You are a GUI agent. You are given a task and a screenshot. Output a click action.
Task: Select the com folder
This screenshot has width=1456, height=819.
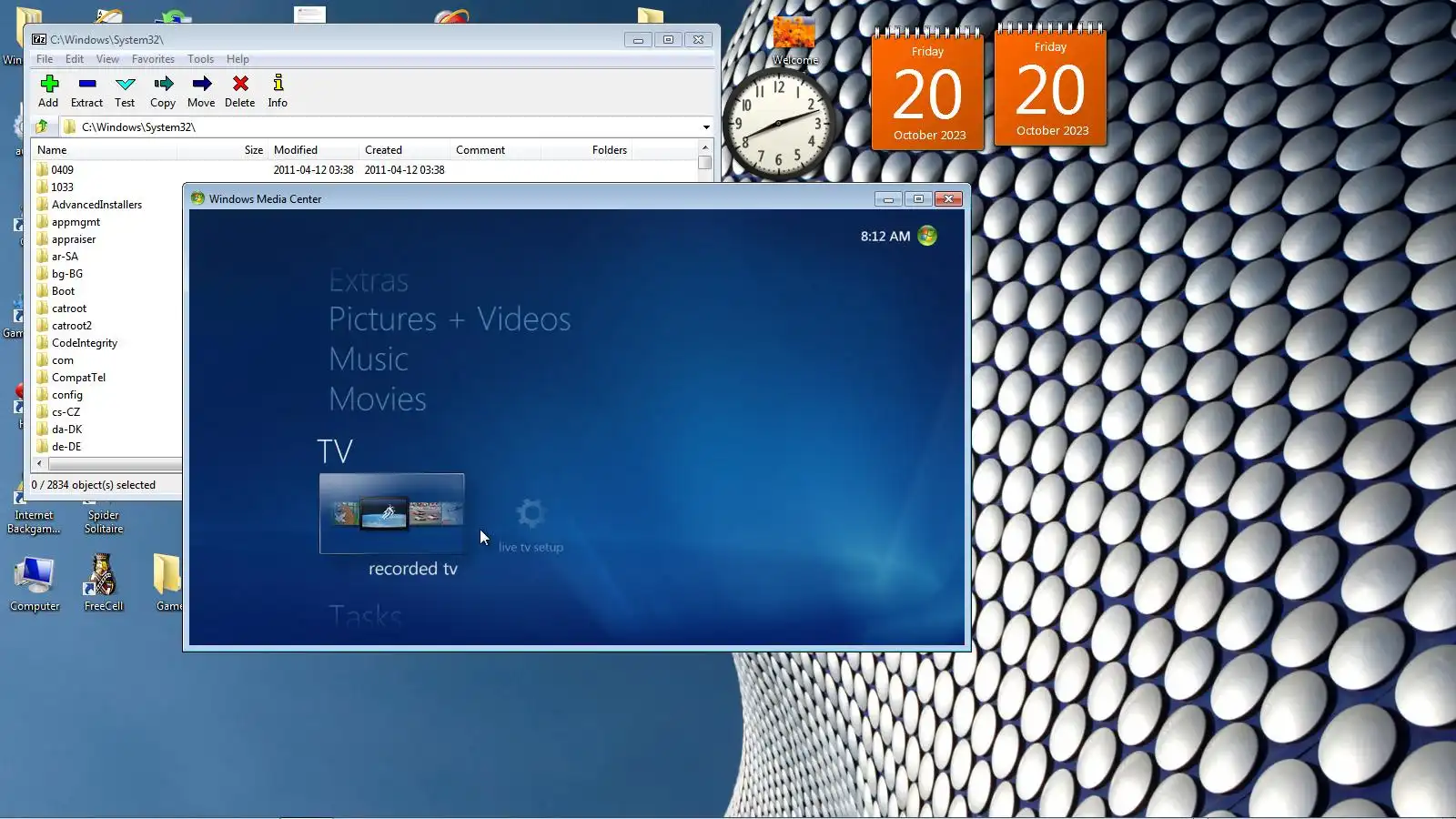63,360
